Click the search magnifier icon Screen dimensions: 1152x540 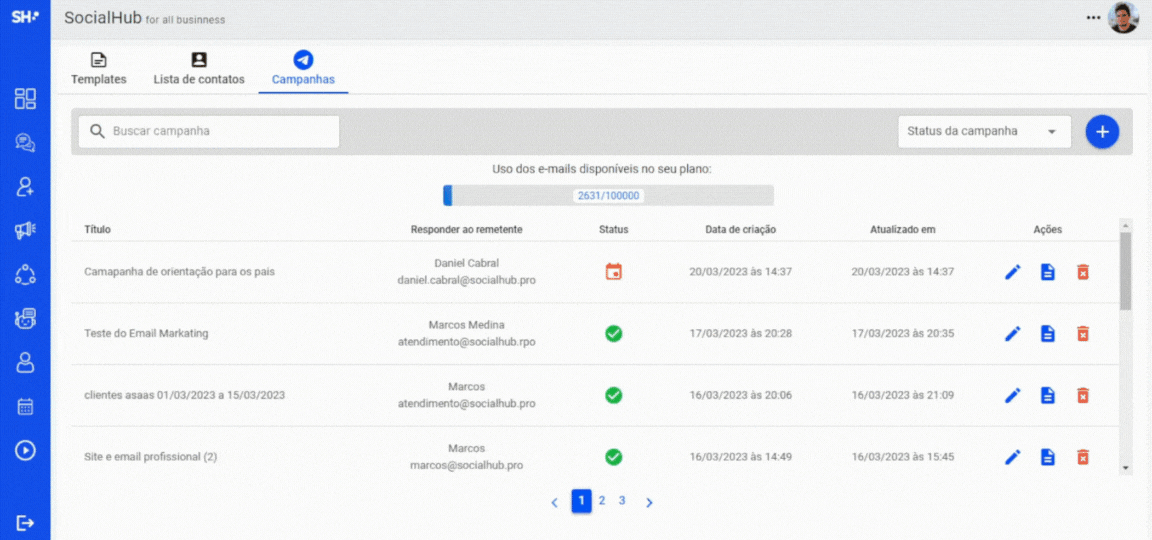tap(97, 132)
